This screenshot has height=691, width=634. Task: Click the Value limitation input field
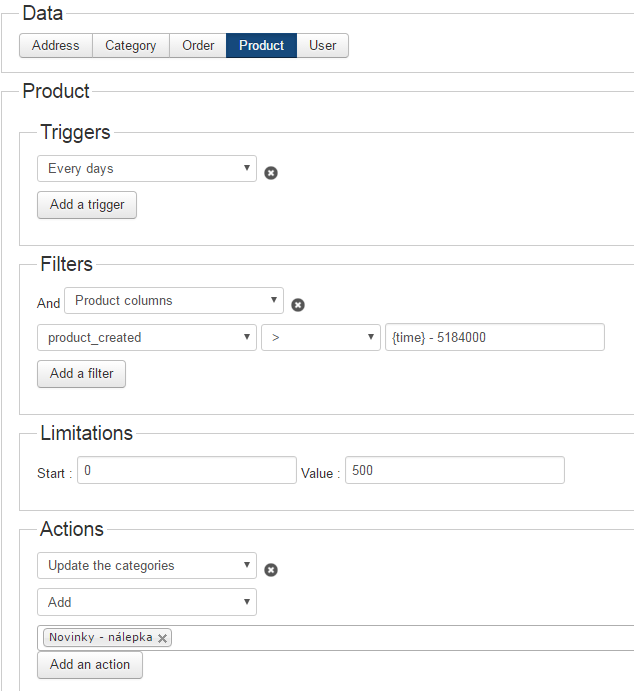[454, 470]
